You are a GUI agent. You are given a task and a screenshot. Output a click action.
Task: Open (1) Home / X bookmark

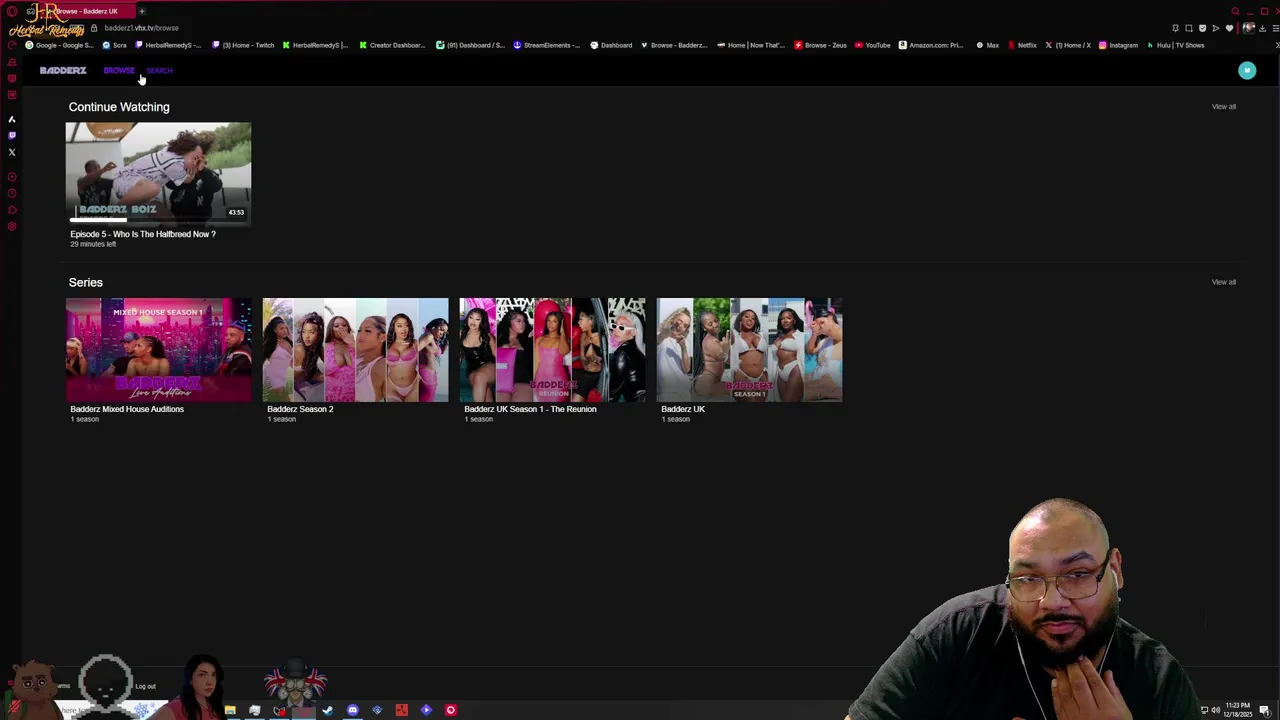pyautogui.click(x=1068, y=45)
